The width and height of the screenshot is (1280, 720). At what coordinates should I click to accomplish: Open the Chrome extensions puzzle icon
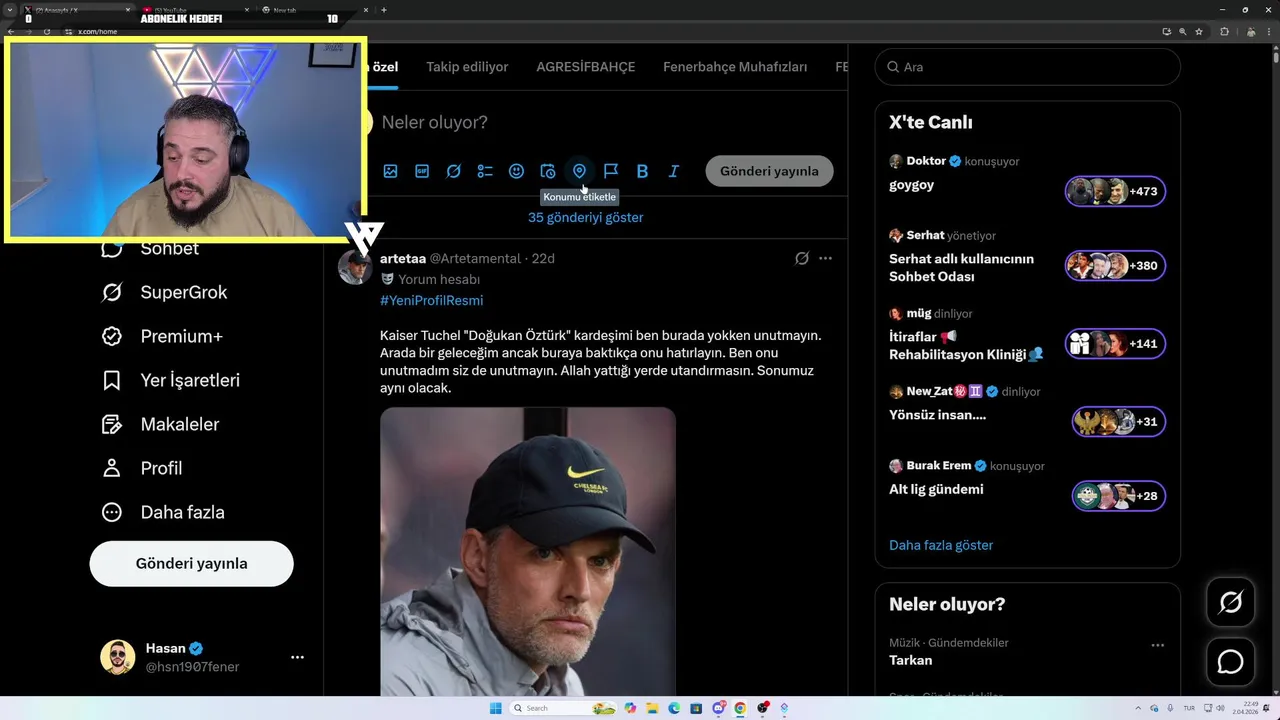click(1224, 32)
